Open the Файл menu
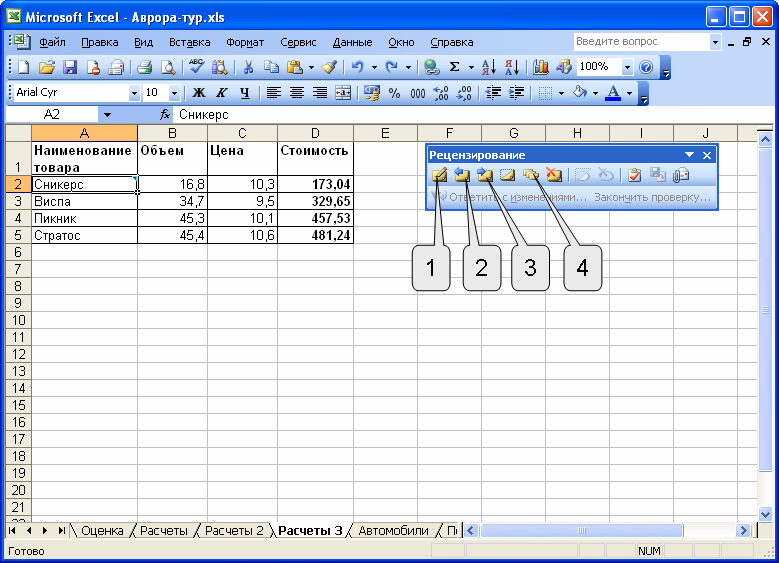Viewport: 779px width, 563px height. 52,42
